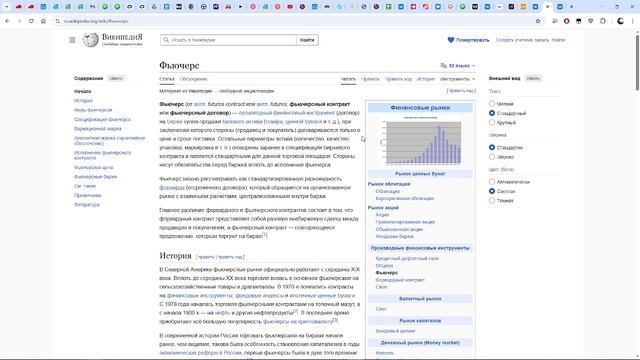Screen dimensions: 640x360
Task: View site information icon beside the URL
Action: [x=58, y=21]
